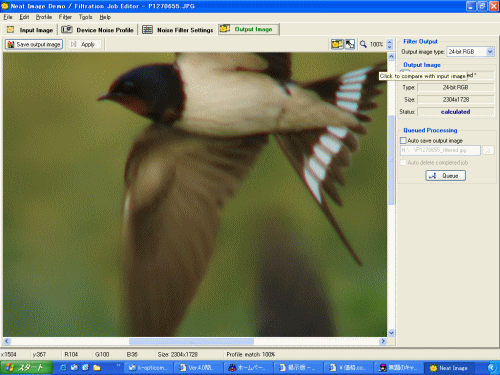Toggle Auto delete completed job checkbox
Screen dimensions: 500x375
pyautogui.click(x=403, y=162)
